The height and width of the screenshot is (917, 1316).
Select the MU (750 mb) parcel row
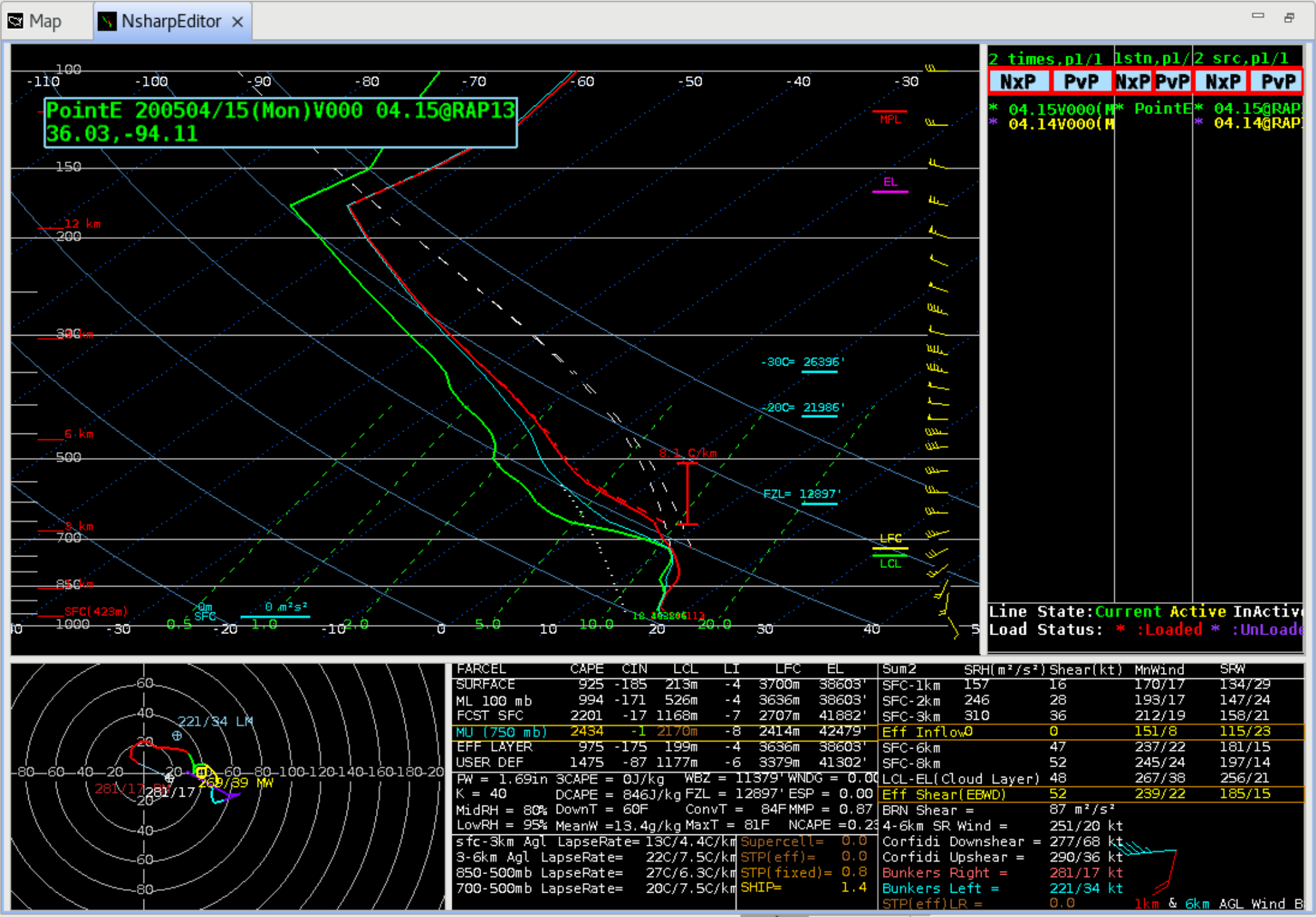tap(663, 731)
